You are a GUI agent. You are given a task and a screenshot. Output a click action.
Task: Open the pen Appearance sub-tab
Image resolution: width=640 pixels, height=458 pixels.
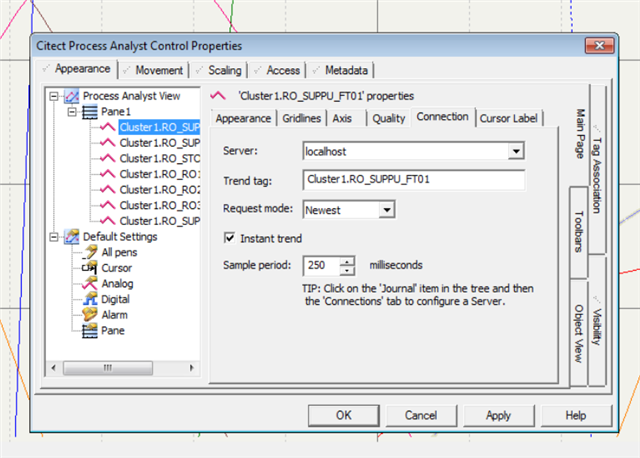(x=243, y=118)
